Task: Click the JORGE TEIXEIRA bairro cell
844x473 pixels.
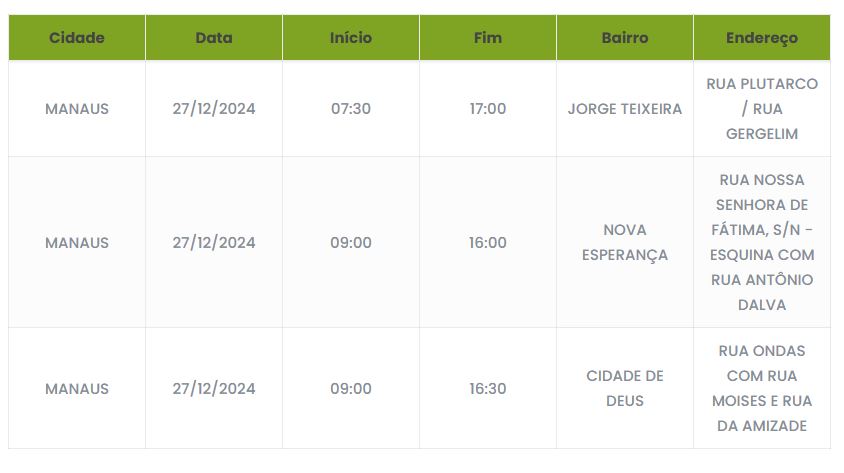Action: (625, 109)
